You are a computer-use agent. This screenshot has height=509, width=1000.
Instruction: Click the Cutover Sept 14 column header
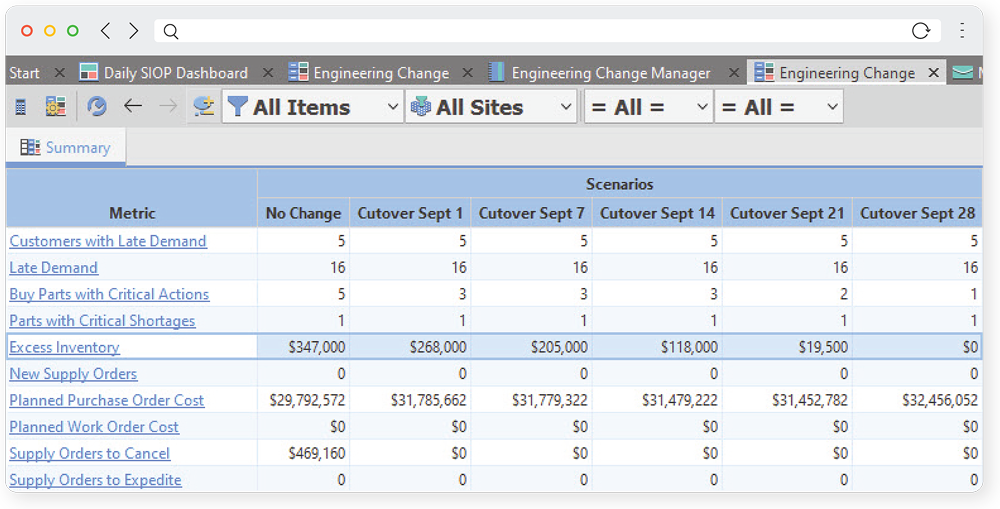[657, 213]
